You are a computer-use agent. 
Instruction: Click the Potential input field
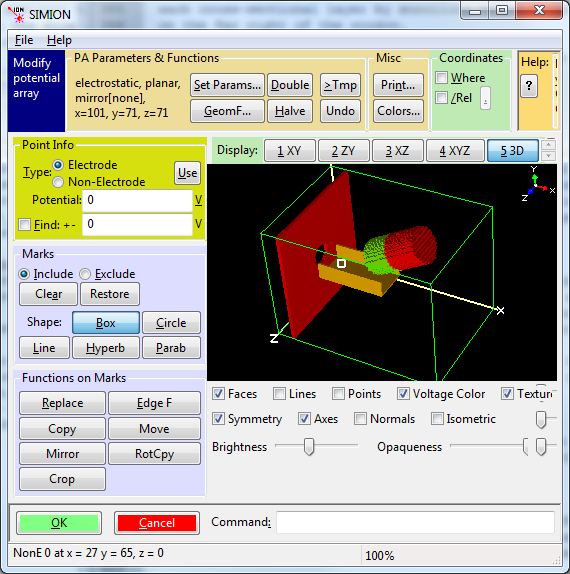[138, 201]
